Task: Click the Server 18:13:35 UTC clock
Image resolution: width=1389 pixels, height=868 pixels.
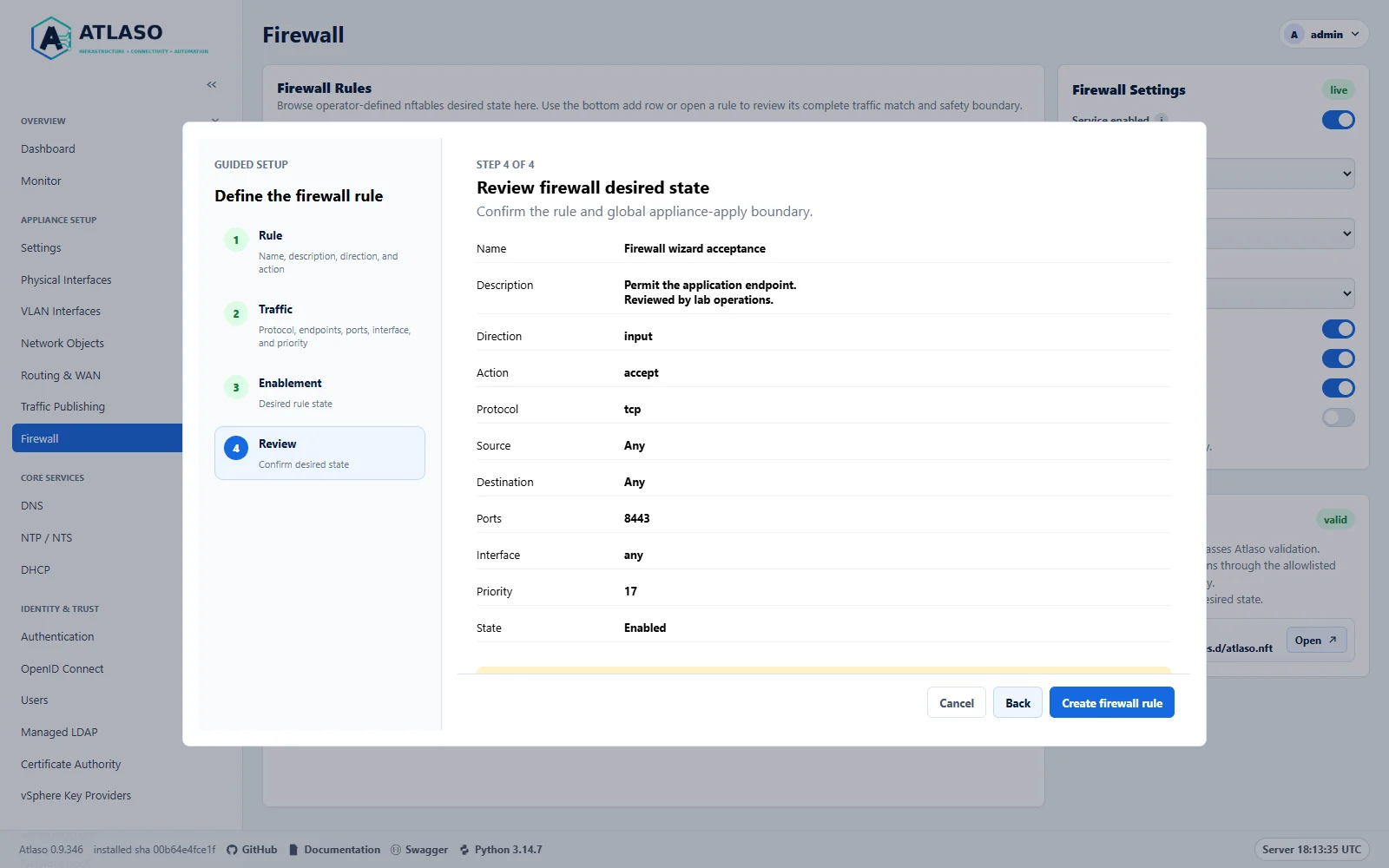Action: click(x=1312, y=850)
